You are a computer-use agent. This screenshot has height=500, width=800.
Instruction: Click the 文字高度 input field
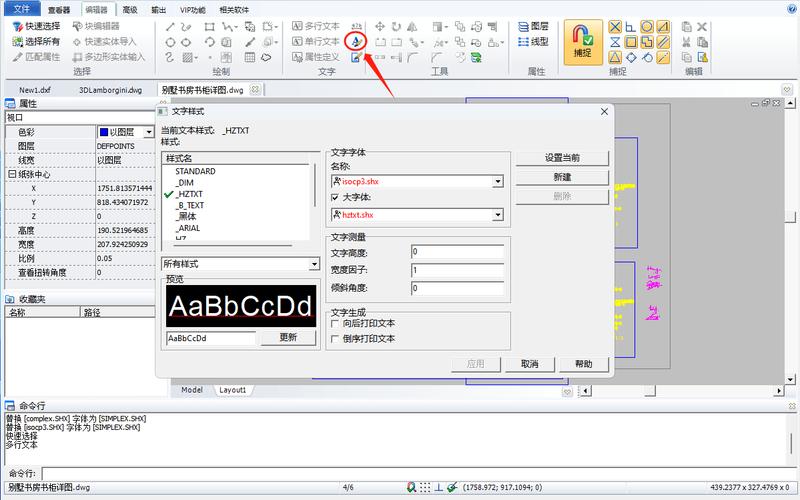tap(458, 252)
